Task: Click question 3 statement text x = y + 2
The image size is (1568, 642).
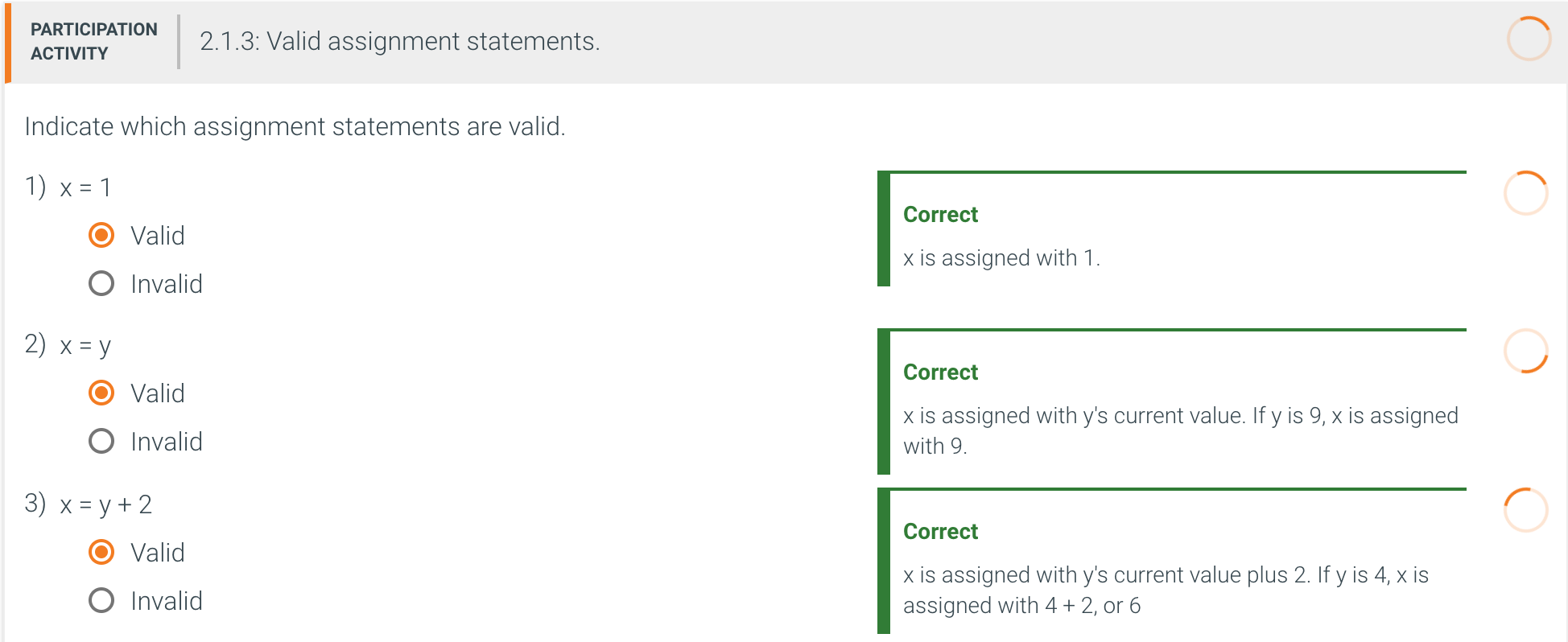Action: coord(105,505)
